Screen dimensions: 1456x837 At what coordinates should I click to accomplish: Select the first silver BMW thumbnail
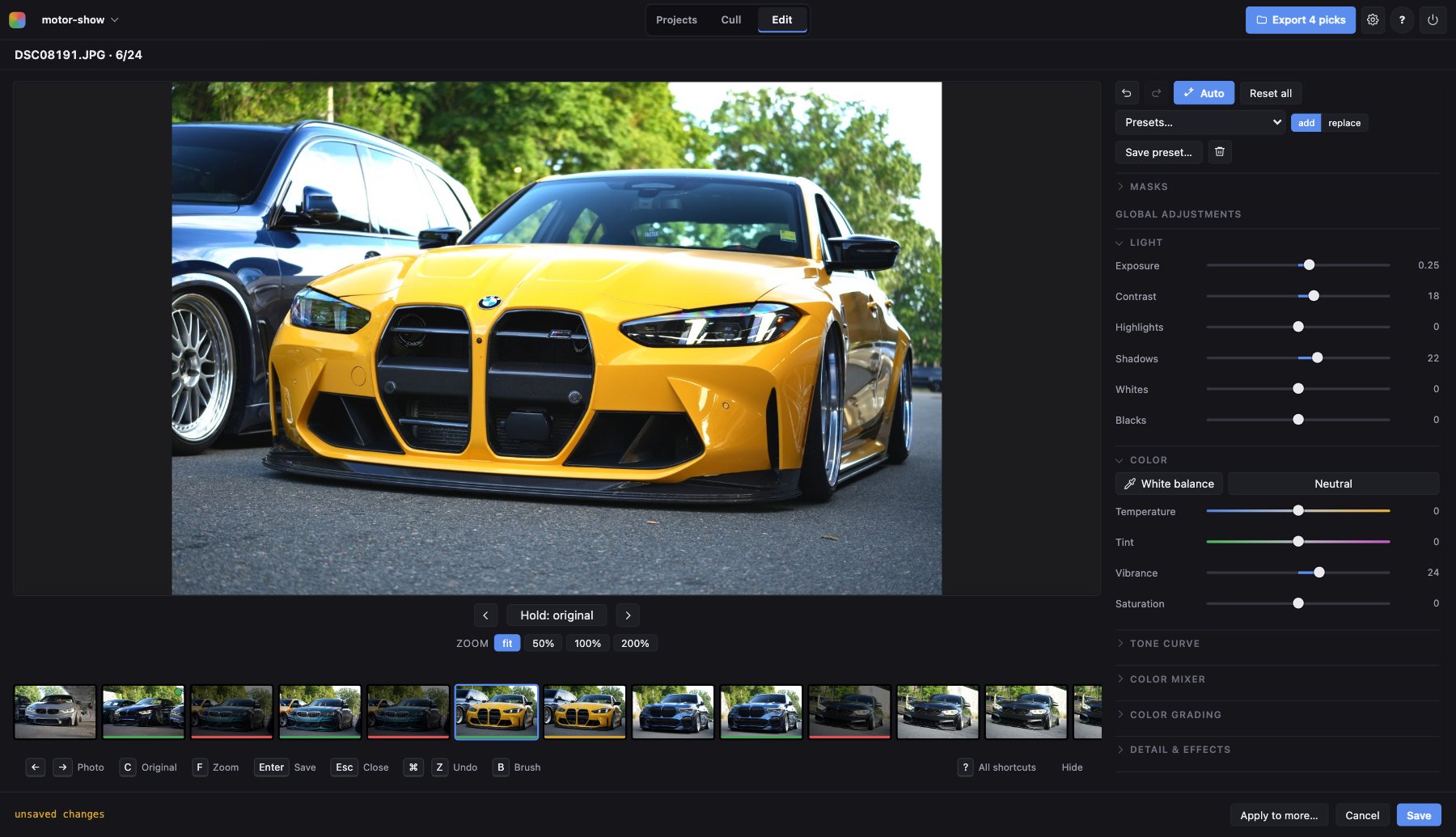[x=55, y=712]
